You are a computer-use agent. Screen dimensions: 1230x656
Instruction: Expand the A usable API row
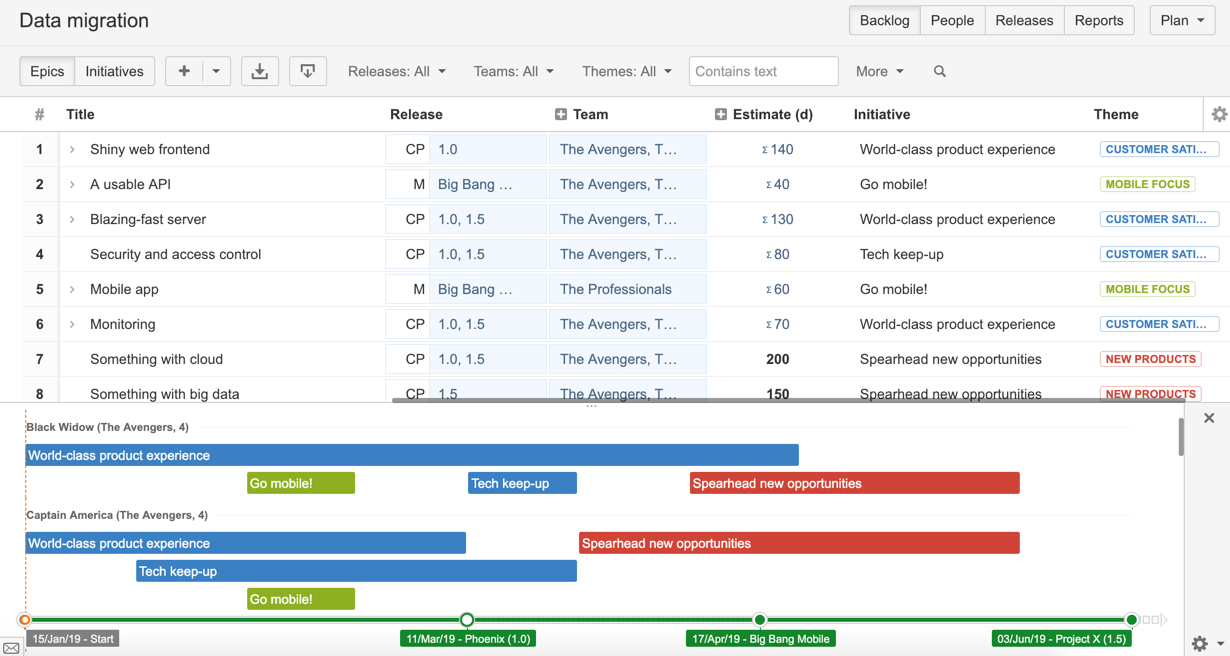click(72, 184)
